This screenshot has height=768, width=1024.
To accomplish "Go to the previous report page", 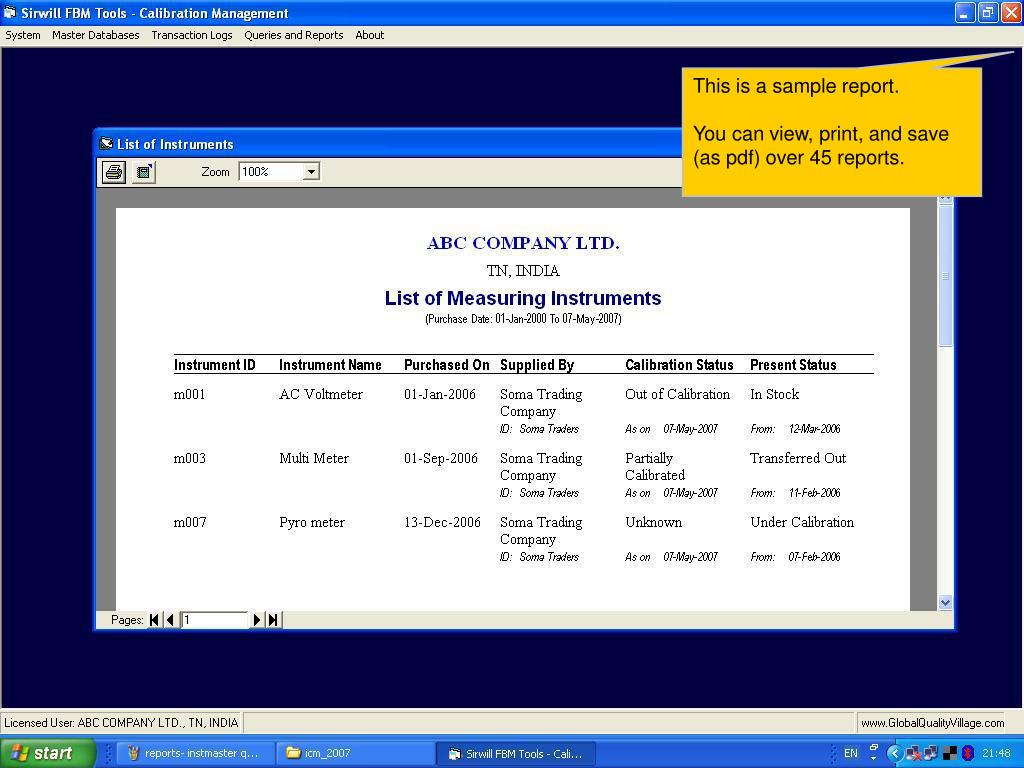I will point(170,620).
